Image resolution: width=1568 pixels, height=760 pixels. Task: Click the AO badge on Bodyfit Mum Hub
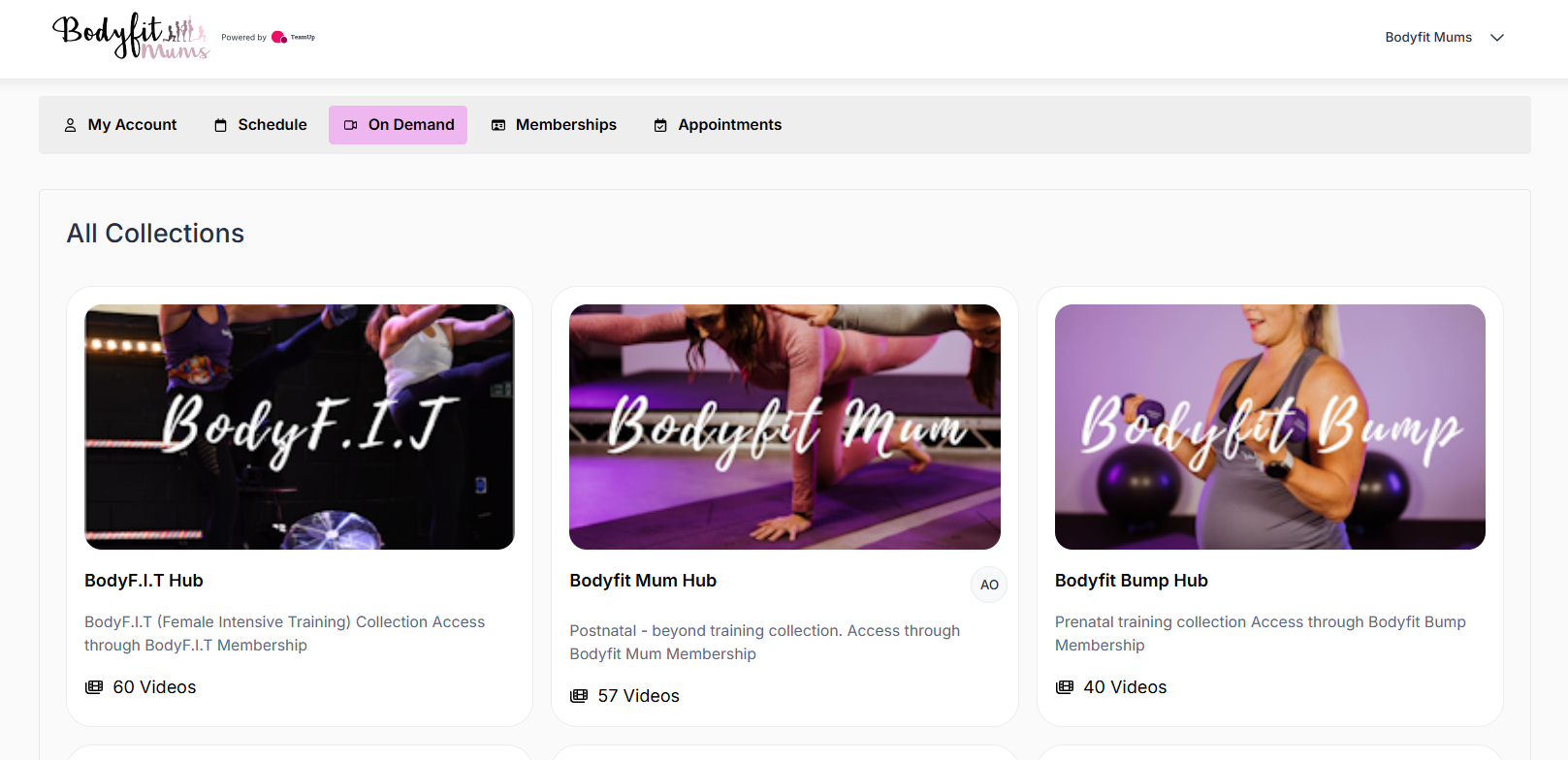[989, 585]
